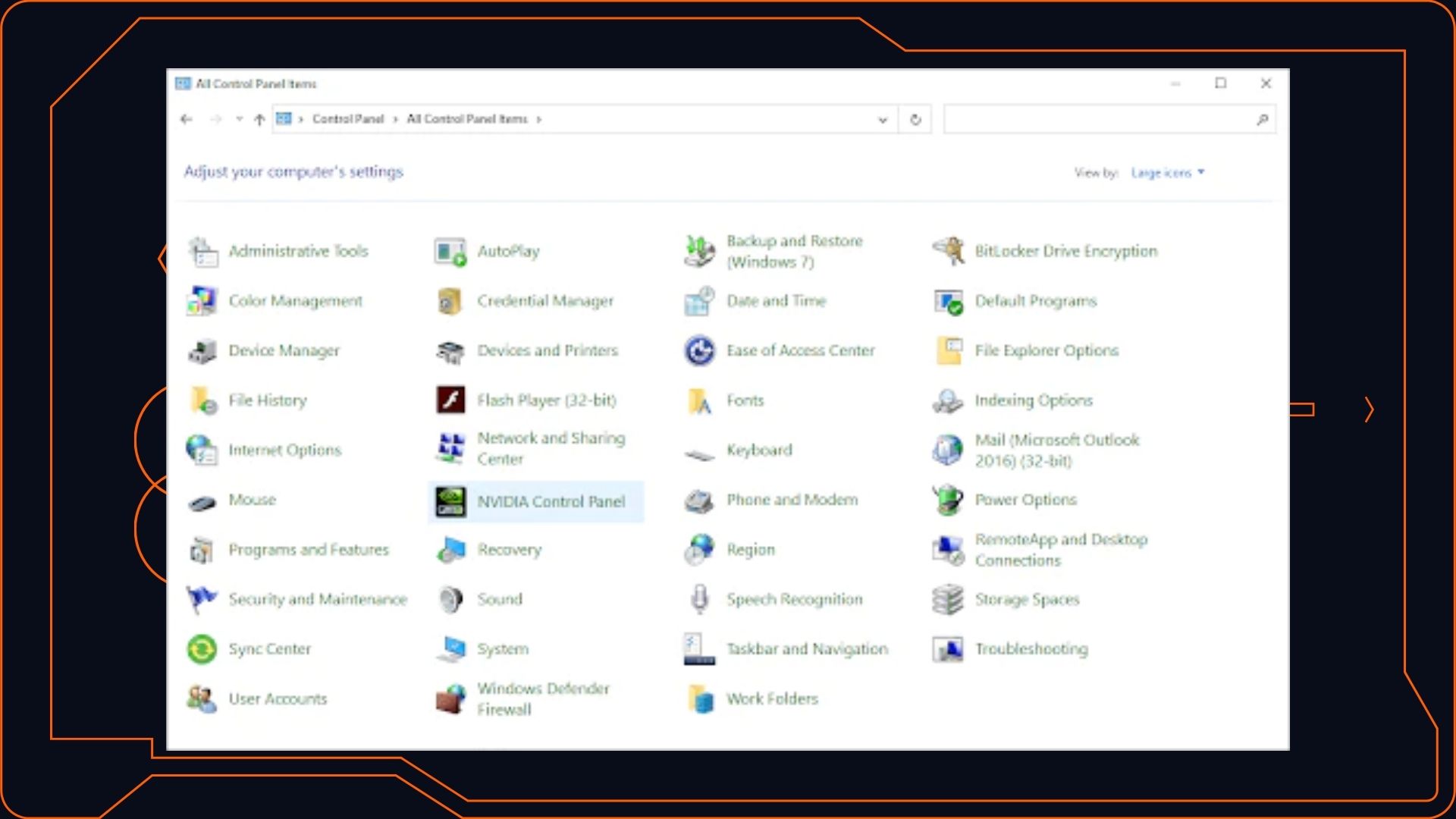Focus the Search Control Panel box
Screen dimensions: 1456x819
(1109, 120)
